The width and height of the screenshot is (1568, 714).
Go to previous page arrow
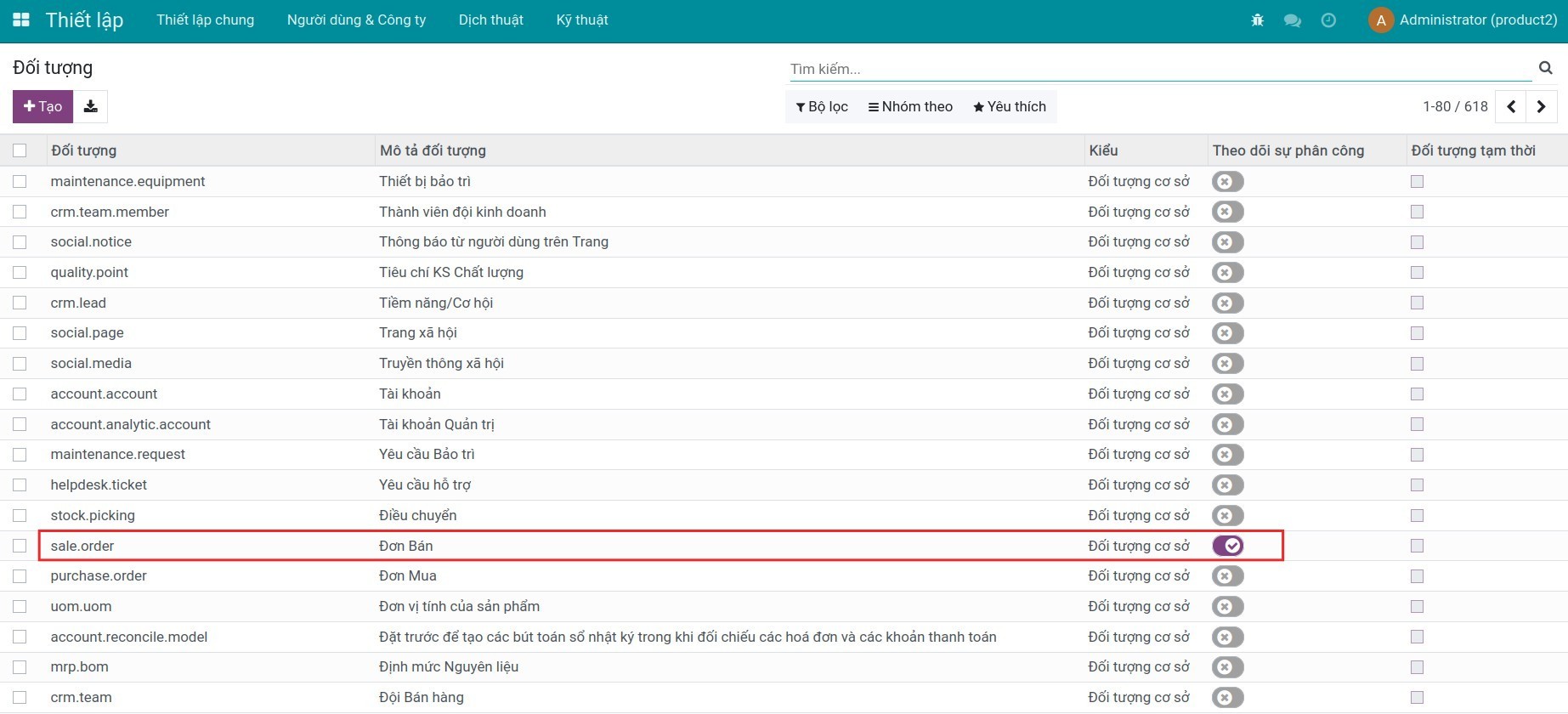click(1510, 106)
